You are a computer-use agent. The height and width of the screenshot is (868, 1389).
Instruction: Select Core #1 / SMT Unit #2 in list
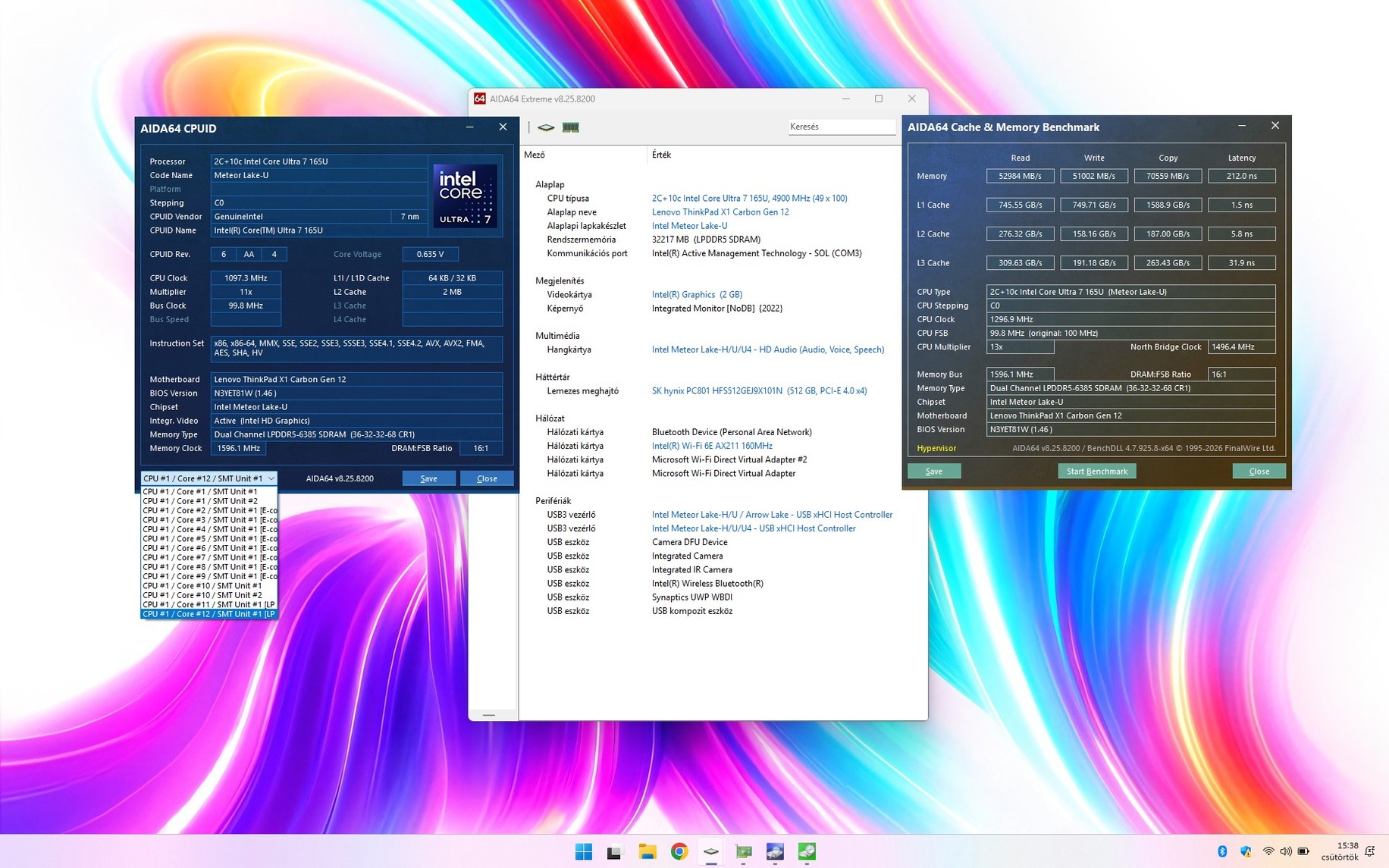[x=209, y=501]
